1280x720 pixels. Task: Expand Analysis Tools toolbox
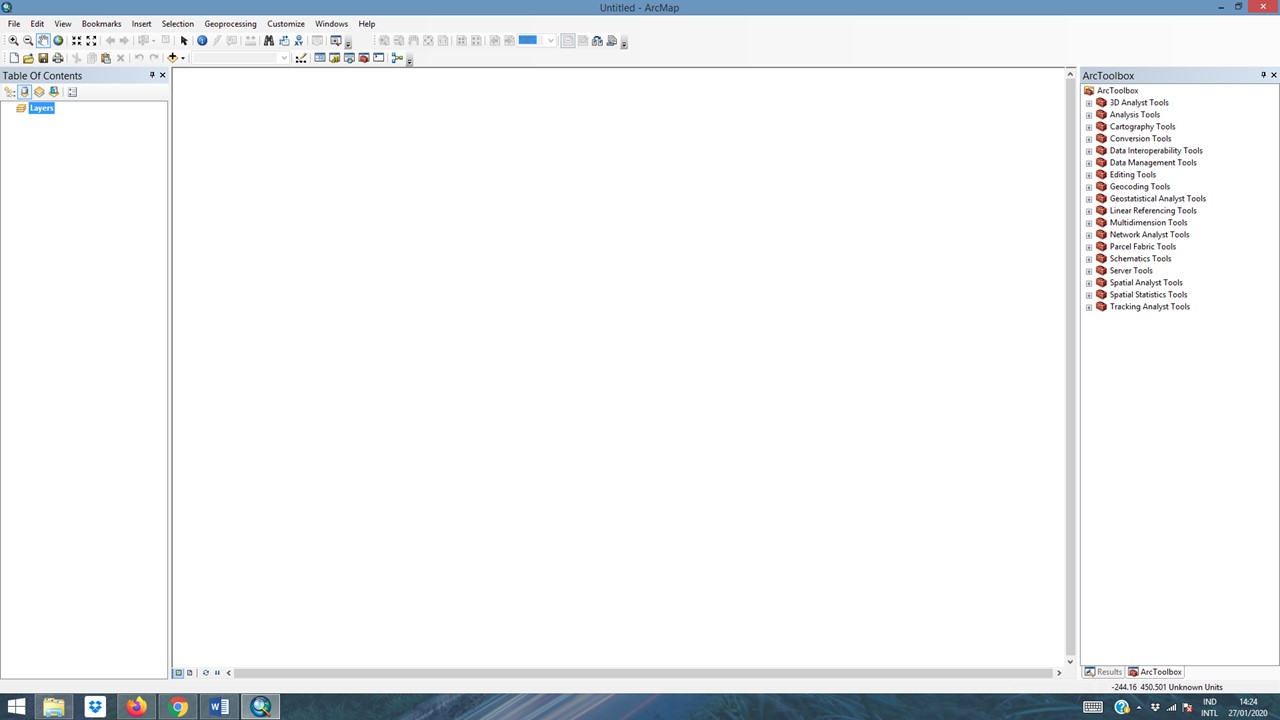pos(1089,115)
